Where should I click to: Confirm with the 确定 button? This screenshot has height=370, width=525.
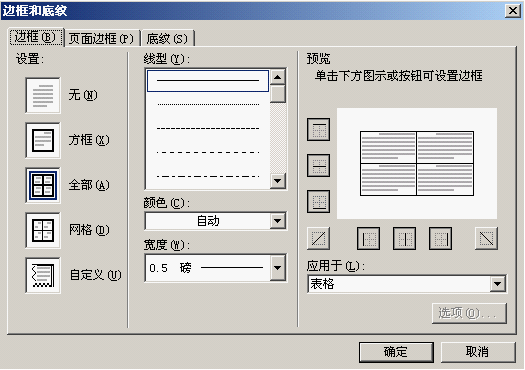[396, 352]
